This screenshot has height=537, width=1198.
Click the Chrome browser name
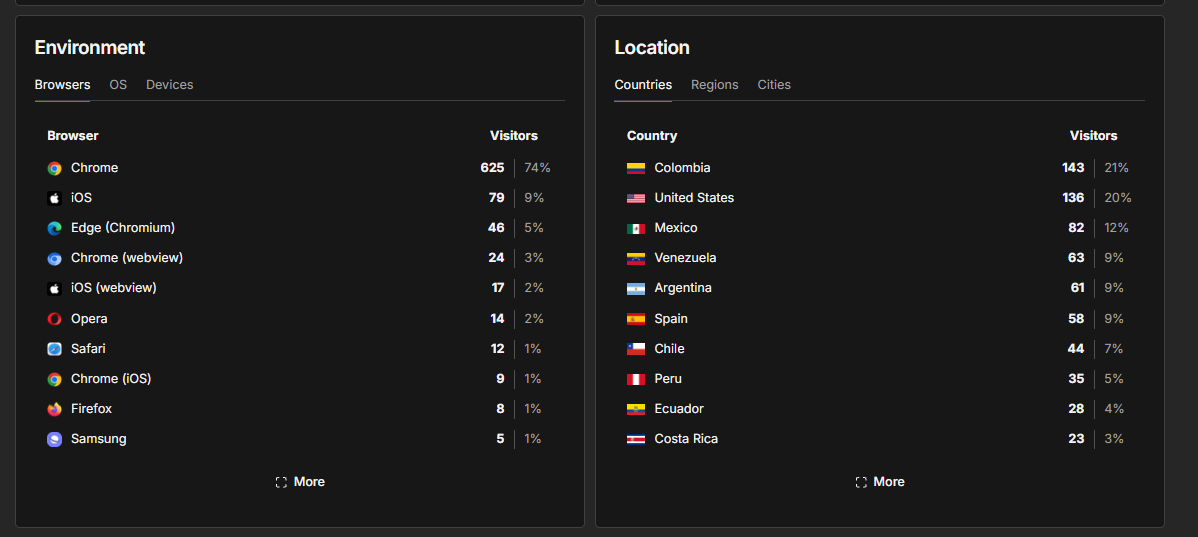[x=95, y=167]
